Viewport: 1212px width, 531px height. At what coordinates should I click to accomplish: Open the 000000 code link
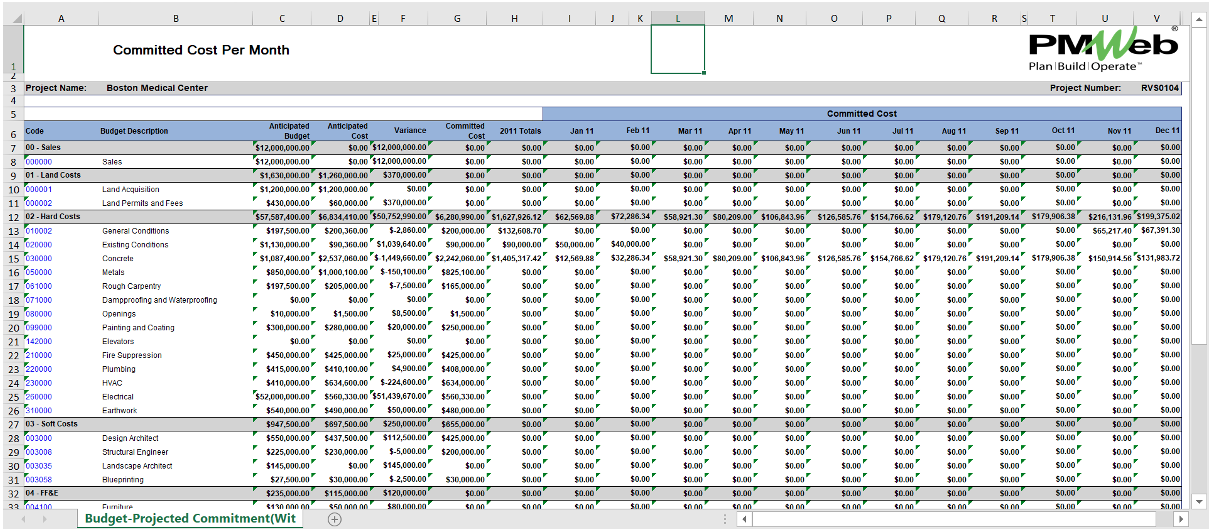tap(39, 161)
